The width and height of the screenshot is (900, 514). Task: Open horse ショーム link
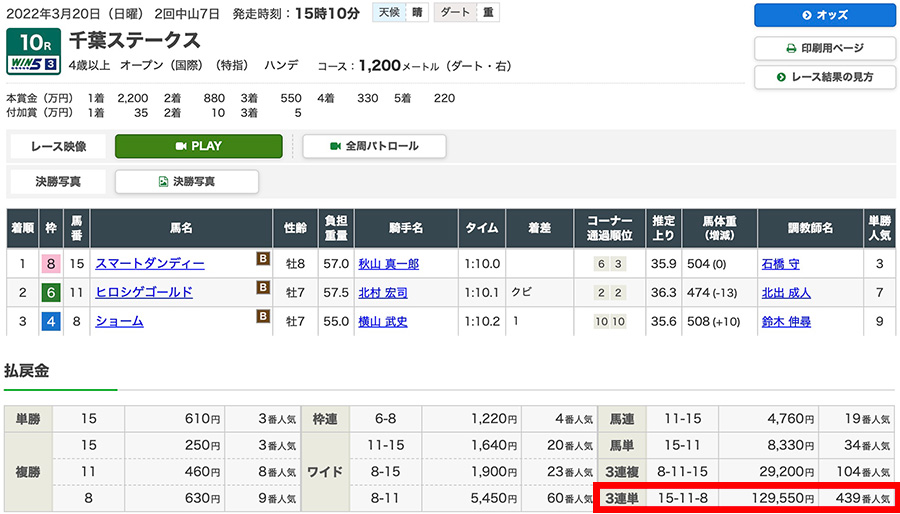tap(119, 322)
